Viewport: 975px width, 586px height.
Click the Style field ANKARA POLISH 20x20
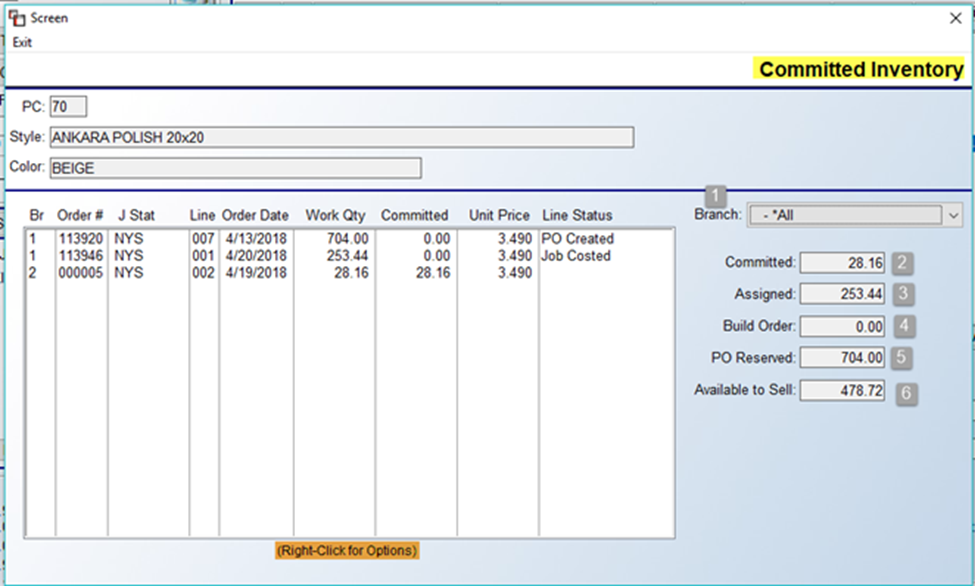coord(340,137)
